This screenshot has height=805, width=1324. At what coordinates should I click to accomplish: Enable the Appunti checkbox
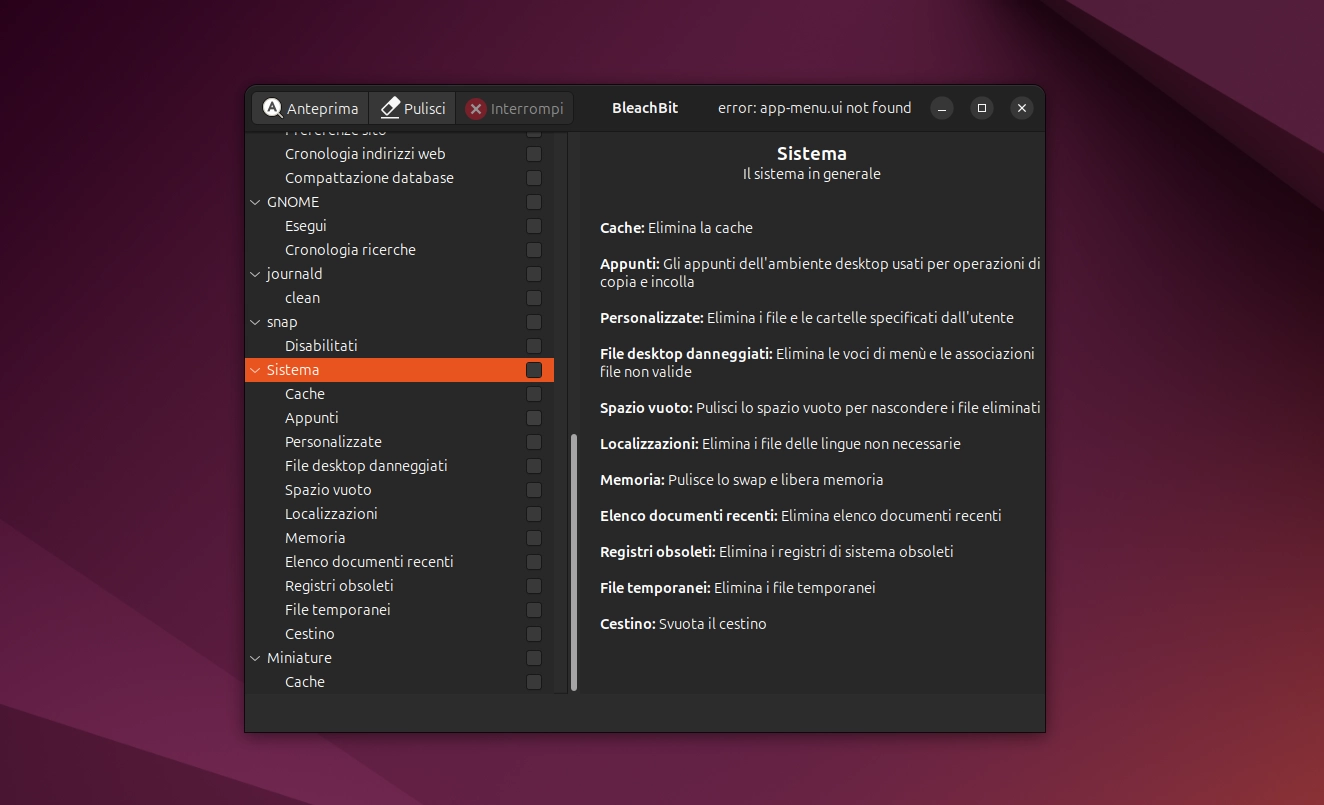coord(533,418)
